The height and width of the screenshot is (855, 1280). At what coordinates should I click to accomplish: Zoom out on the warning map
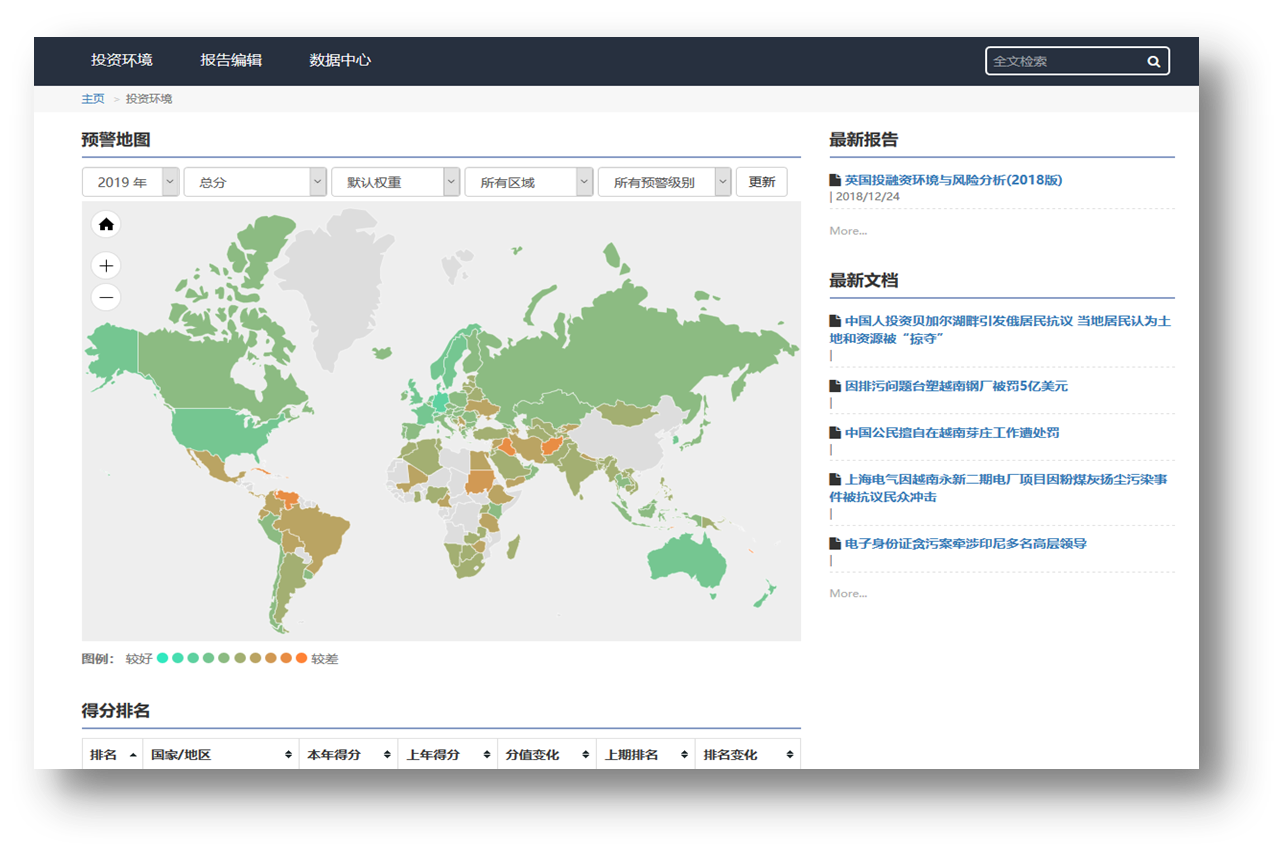pyautogui.click(x=106, y=298)
